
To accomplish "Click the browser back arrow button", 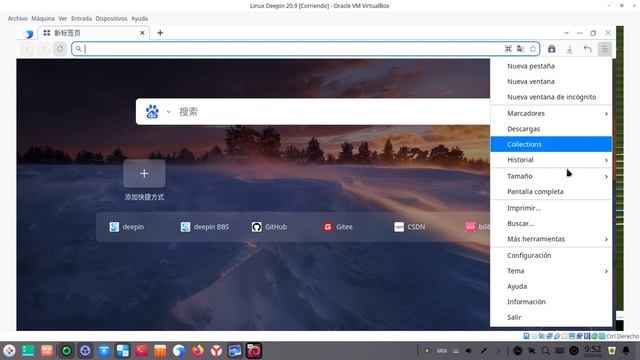I will coord(27,49).
